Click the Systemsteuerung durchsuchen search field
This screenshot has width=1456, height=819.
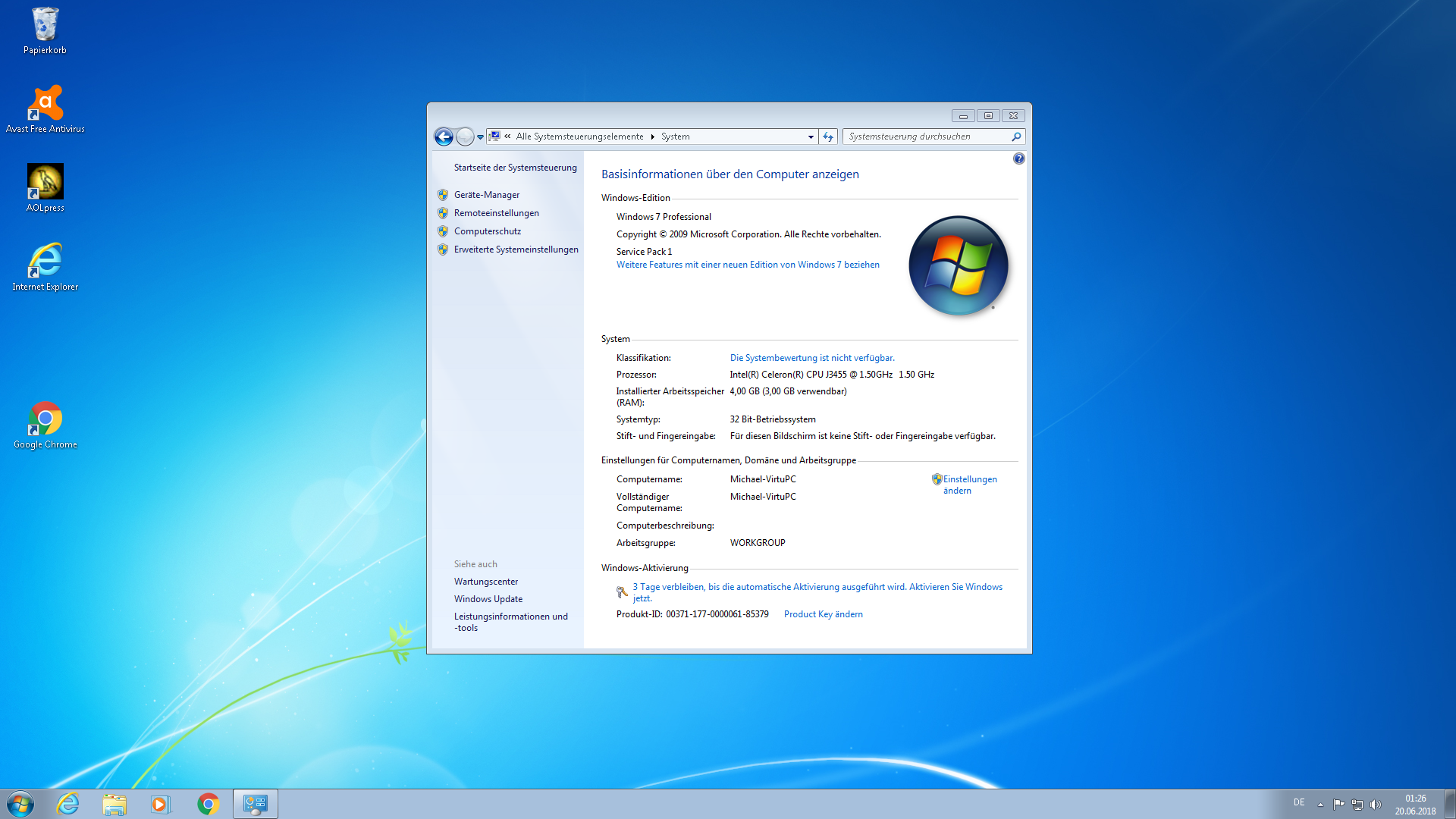[927, 136]
